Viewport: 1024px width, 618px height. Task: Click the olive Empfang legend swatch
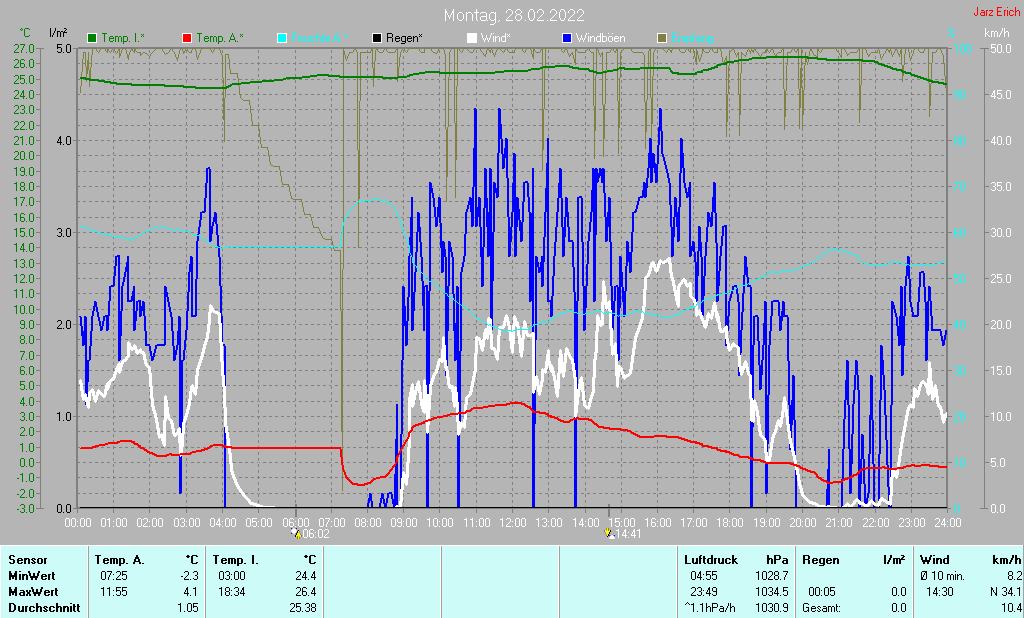pyautogui.click(x=661, y=38)
